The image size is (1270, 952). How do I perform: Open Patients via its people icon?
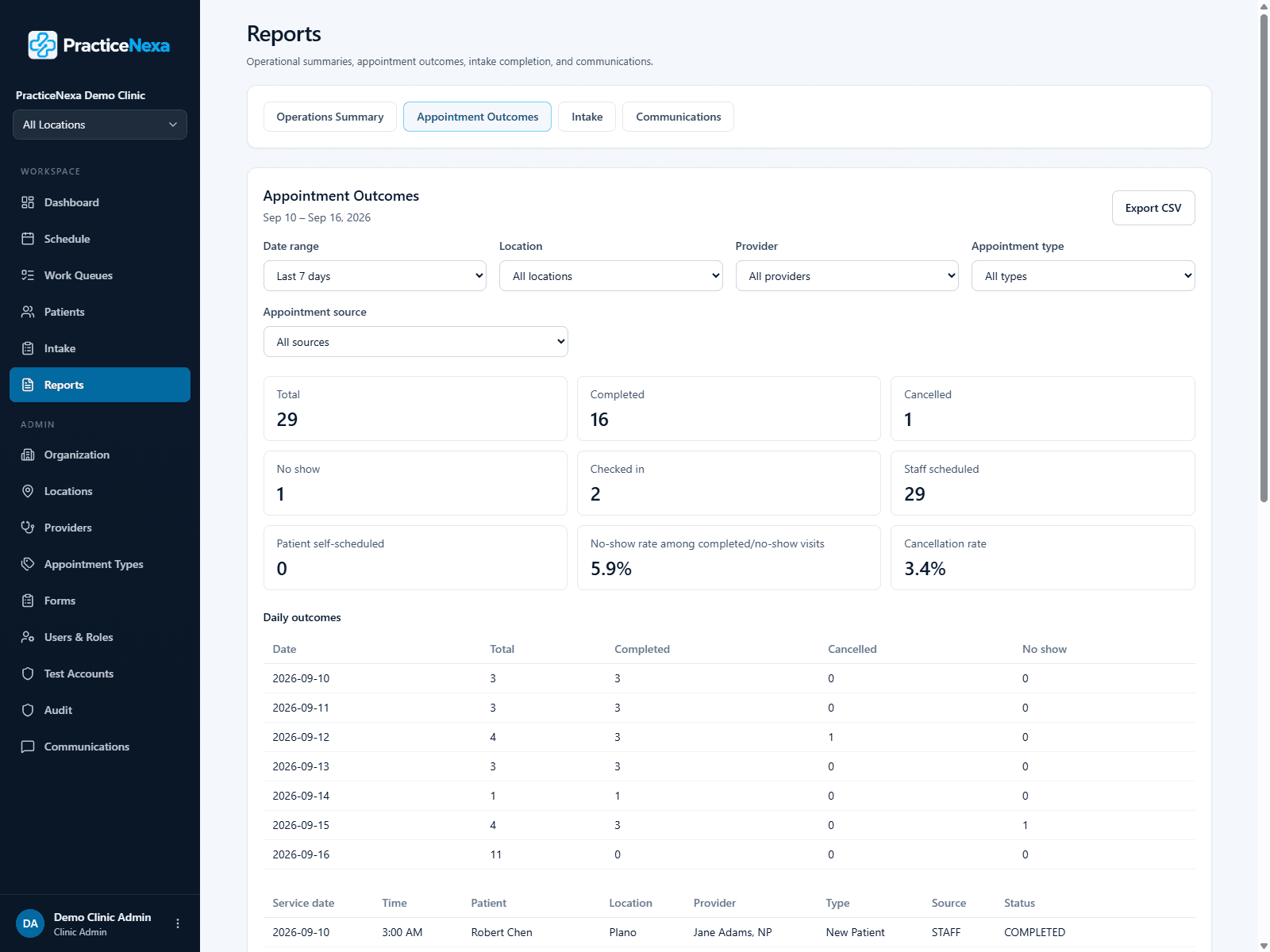coord(28,312)
